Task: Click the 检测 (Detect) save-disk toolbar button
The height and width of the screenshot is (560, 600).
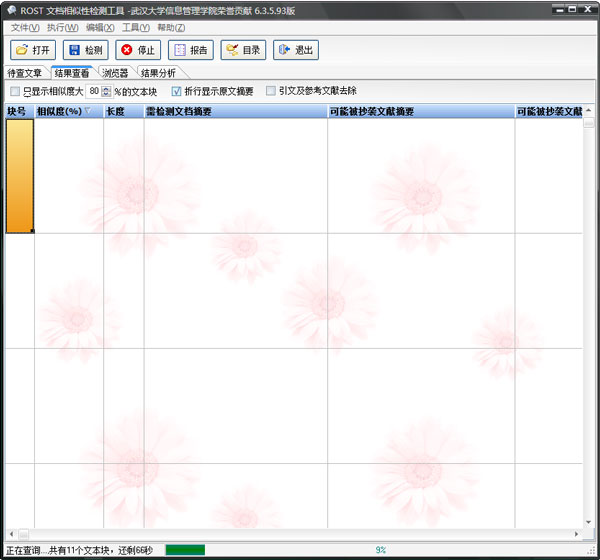Action: 85,50
